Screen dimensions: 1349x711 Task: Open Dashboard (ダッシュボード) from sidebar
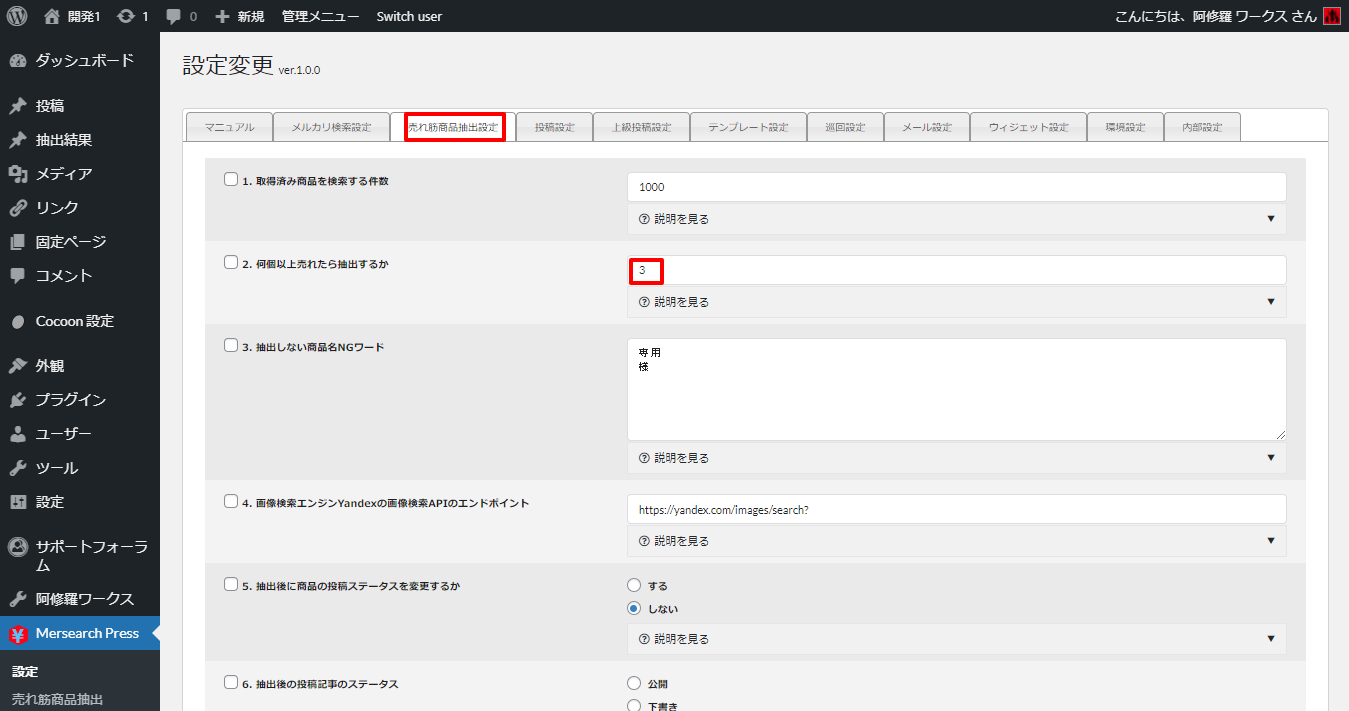coord(84,60)
